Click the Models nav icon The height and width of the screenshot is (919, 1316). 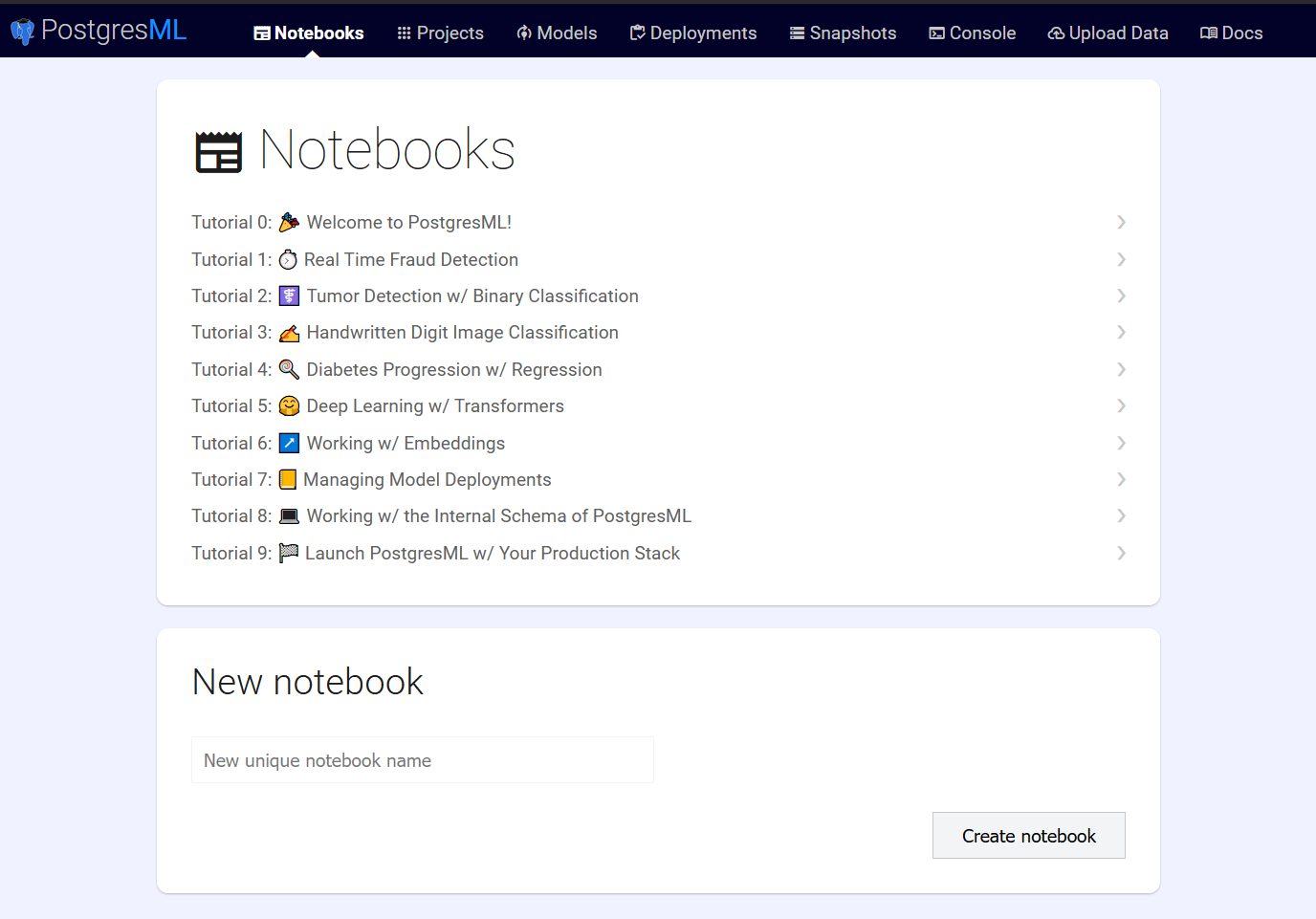[524, 33]
